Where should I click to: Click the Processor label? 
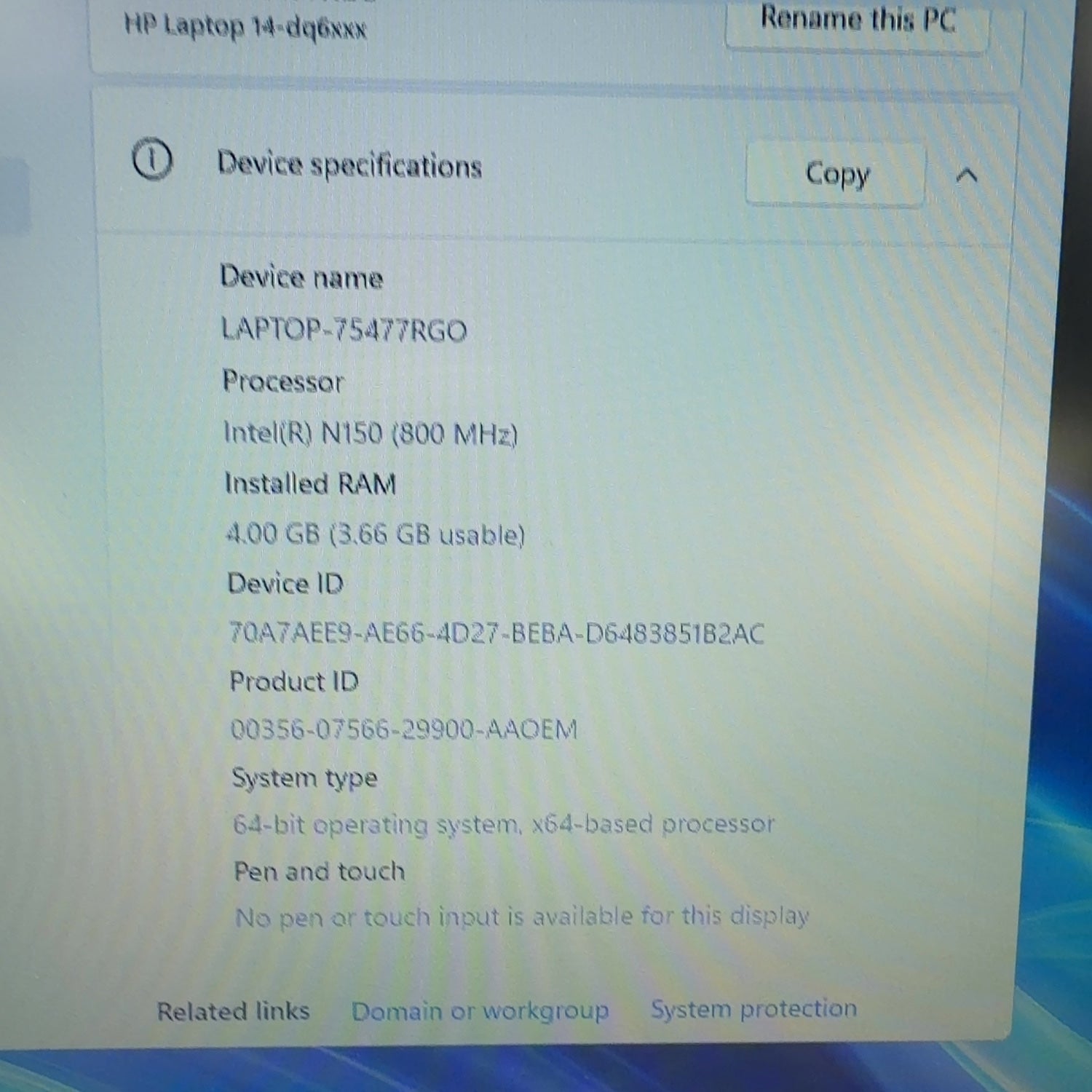(282, 381)
